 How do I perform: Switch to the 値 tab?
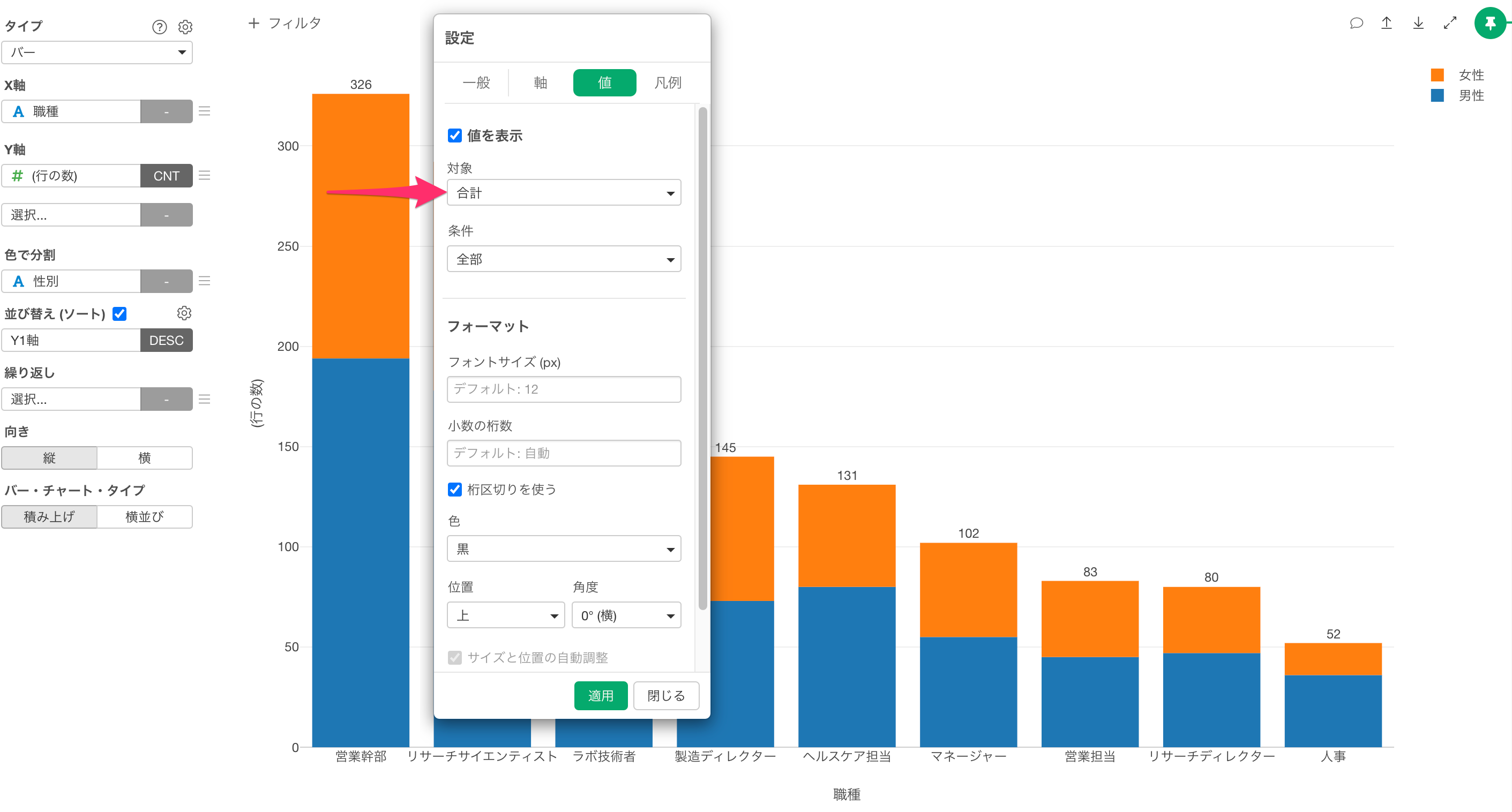pyautogui.click(x=604, y=82)
